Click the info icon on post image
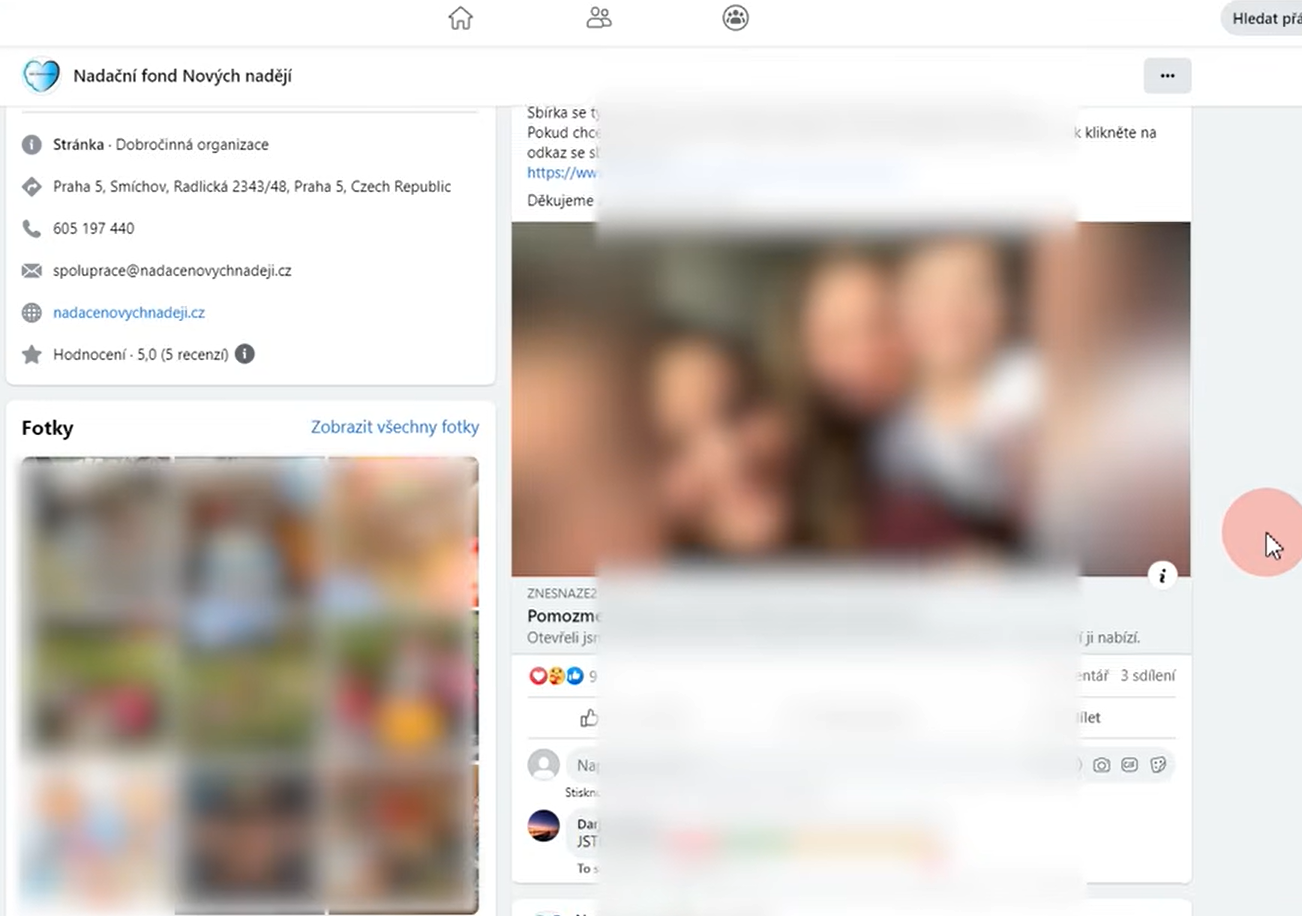Image resolution: width=1302 pixels, height=916 pixels. 1162,575
